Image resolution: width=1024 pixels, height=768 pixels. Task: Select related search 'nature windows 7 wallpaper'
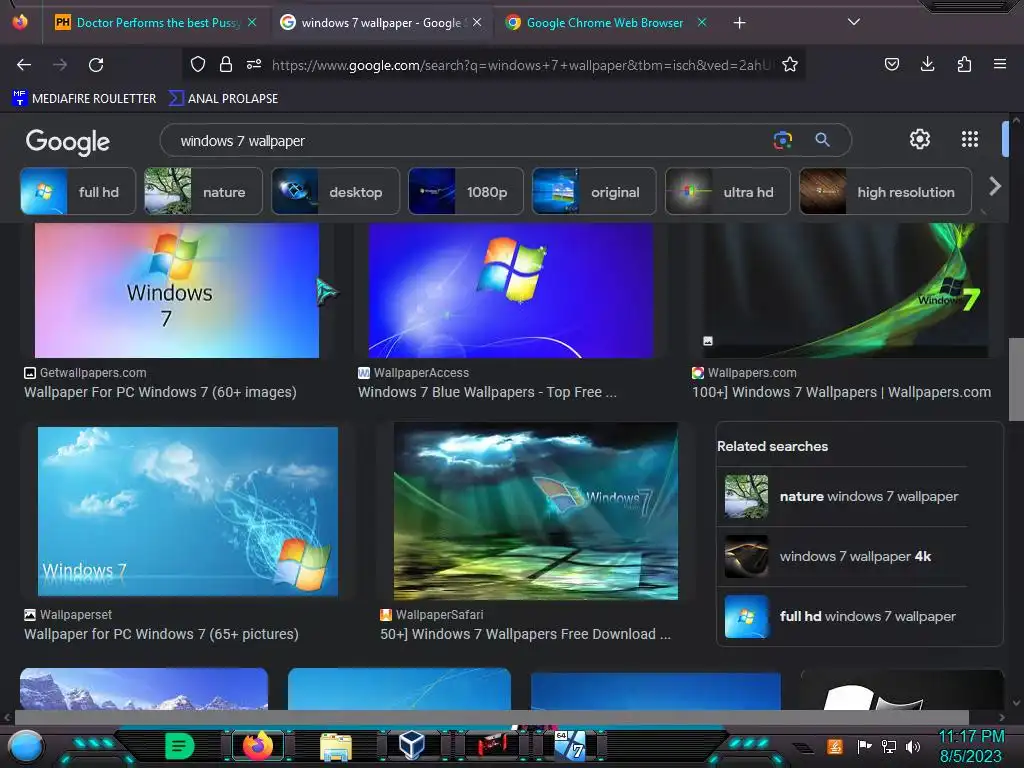click(842, 496)
